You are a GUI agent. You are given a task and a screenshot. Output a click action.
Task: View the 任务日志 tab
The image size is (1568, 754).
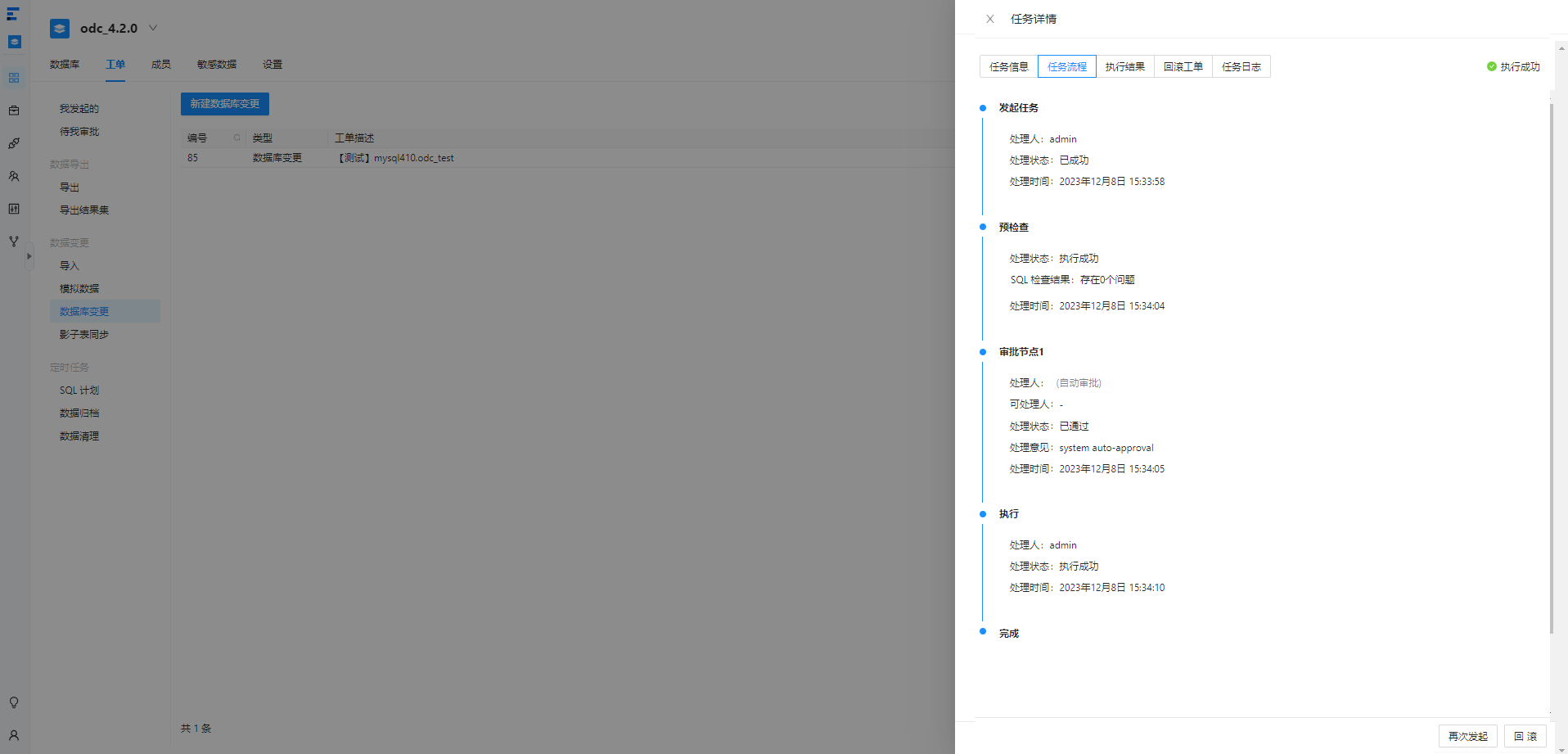[1241, 67]
